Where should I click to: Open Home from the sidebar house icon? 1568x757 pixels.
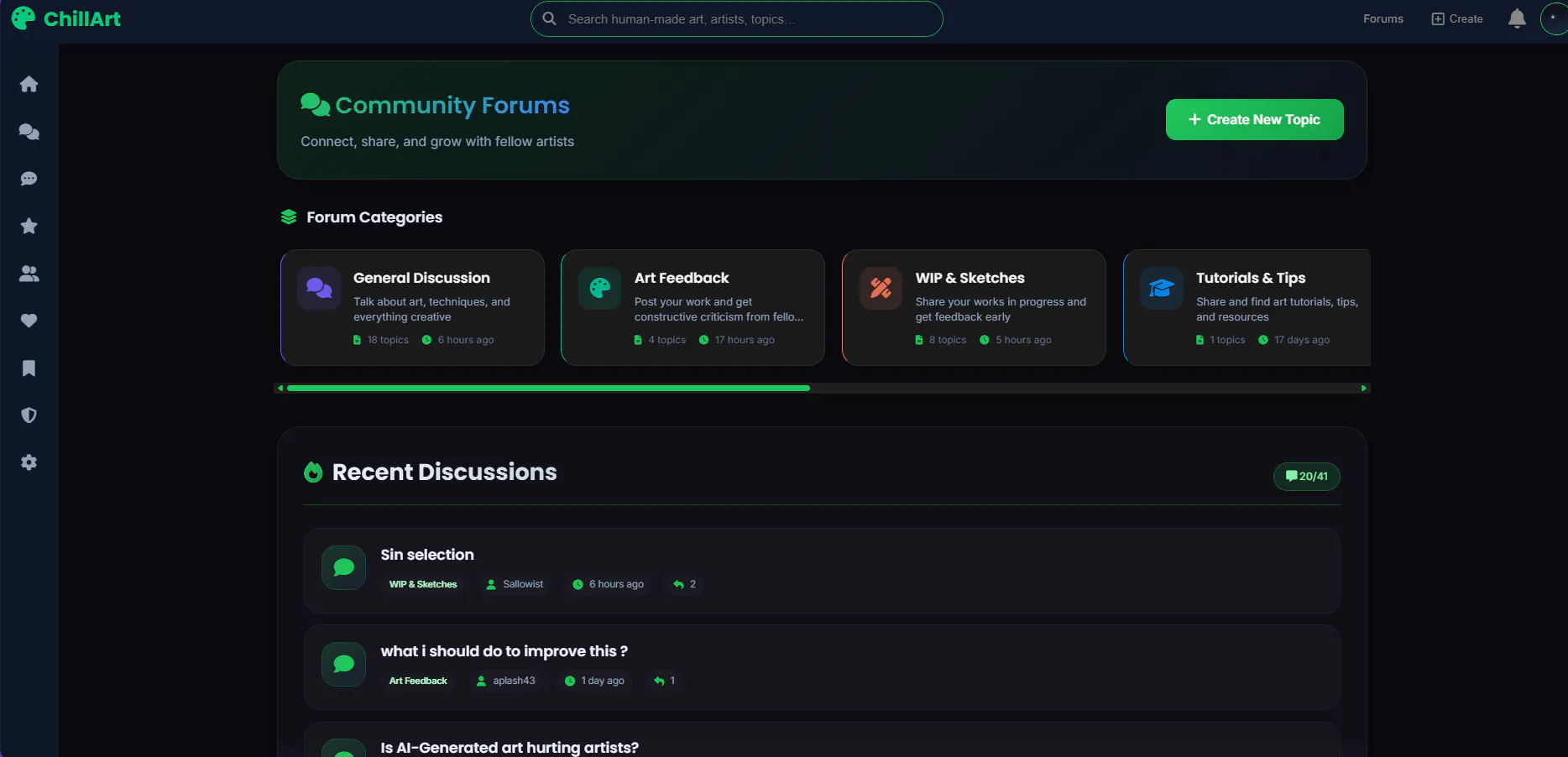click(x=29, y=84)
